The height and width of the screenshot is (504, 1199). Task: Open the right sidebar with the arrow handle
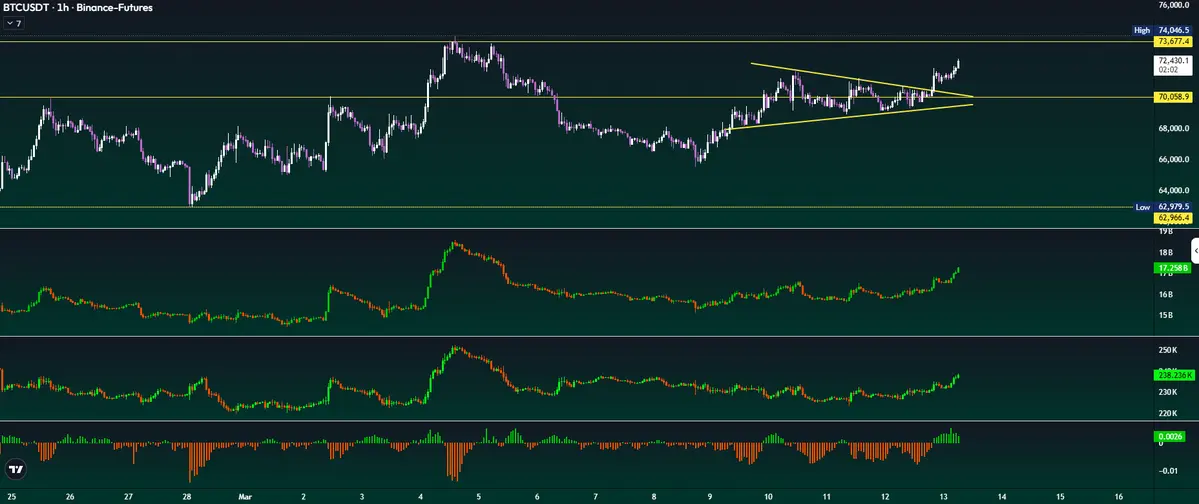tap(1194, 251)
